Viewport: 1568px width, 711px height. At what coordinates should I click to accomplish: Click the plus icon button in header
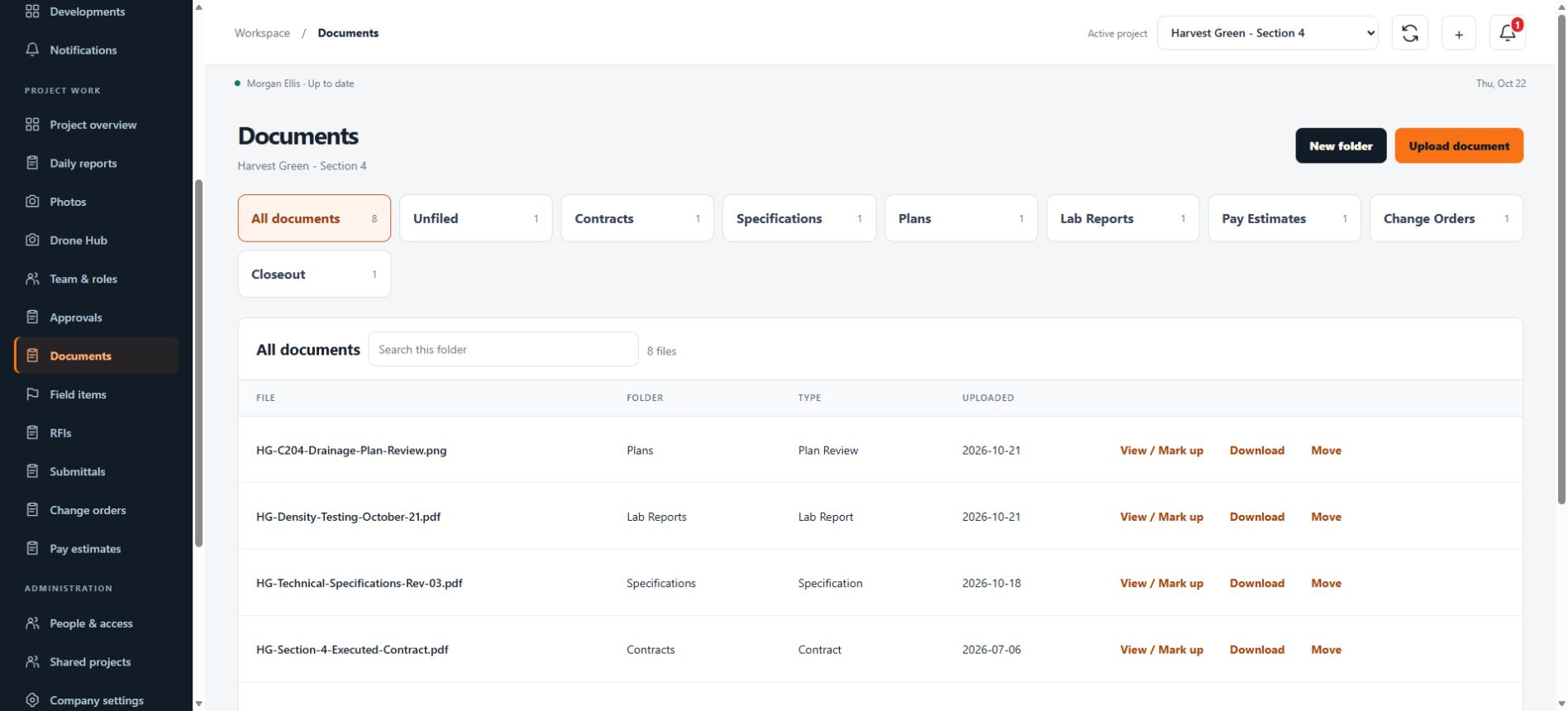[1459, 33]
